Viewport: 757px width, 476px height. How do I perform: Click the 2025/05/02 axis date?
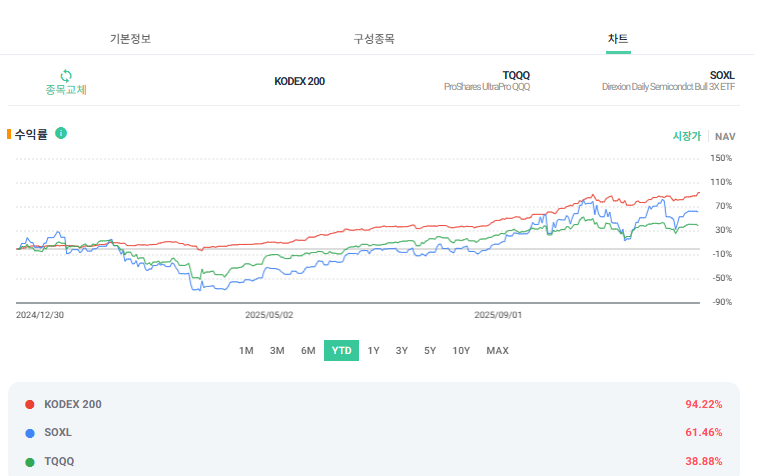(x=269, y=315)
